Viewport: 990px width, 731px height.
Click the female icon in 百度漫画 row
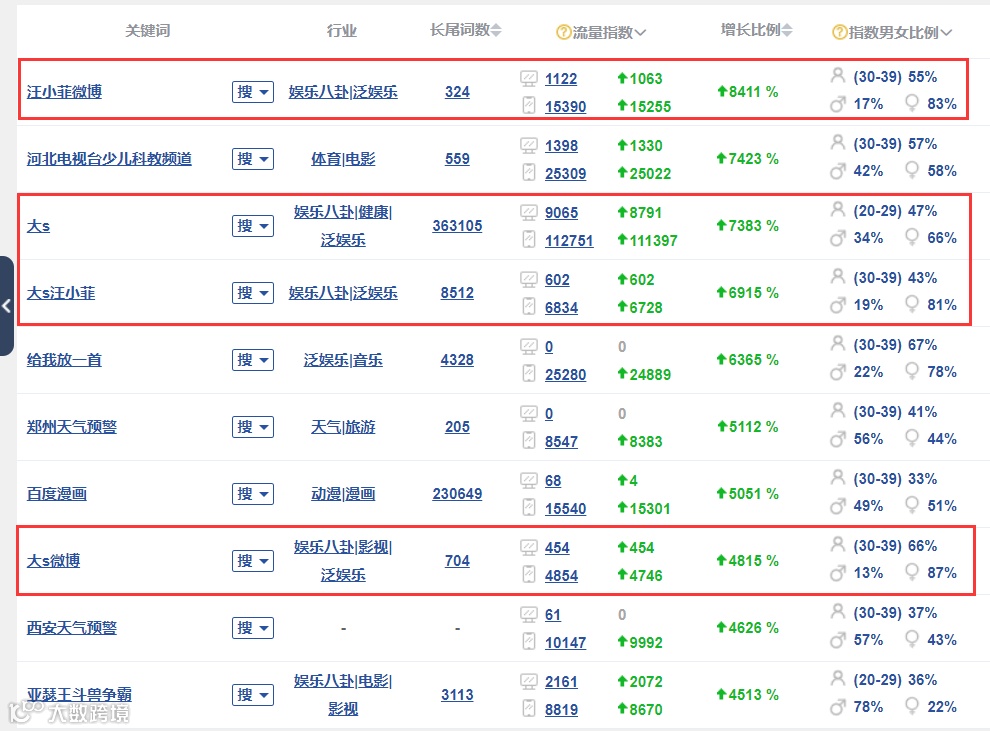click(x=911, y=506)
